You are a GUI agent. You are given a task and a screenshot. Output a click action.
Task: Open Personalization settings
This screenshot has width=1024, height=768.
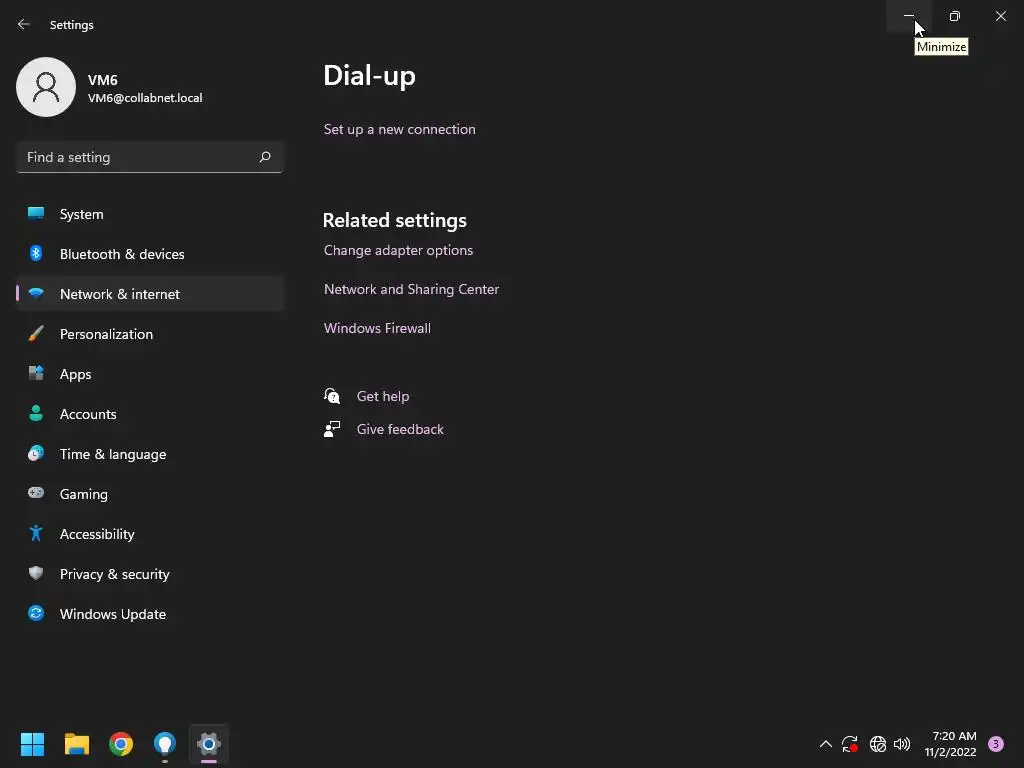[x=150, y=334]
